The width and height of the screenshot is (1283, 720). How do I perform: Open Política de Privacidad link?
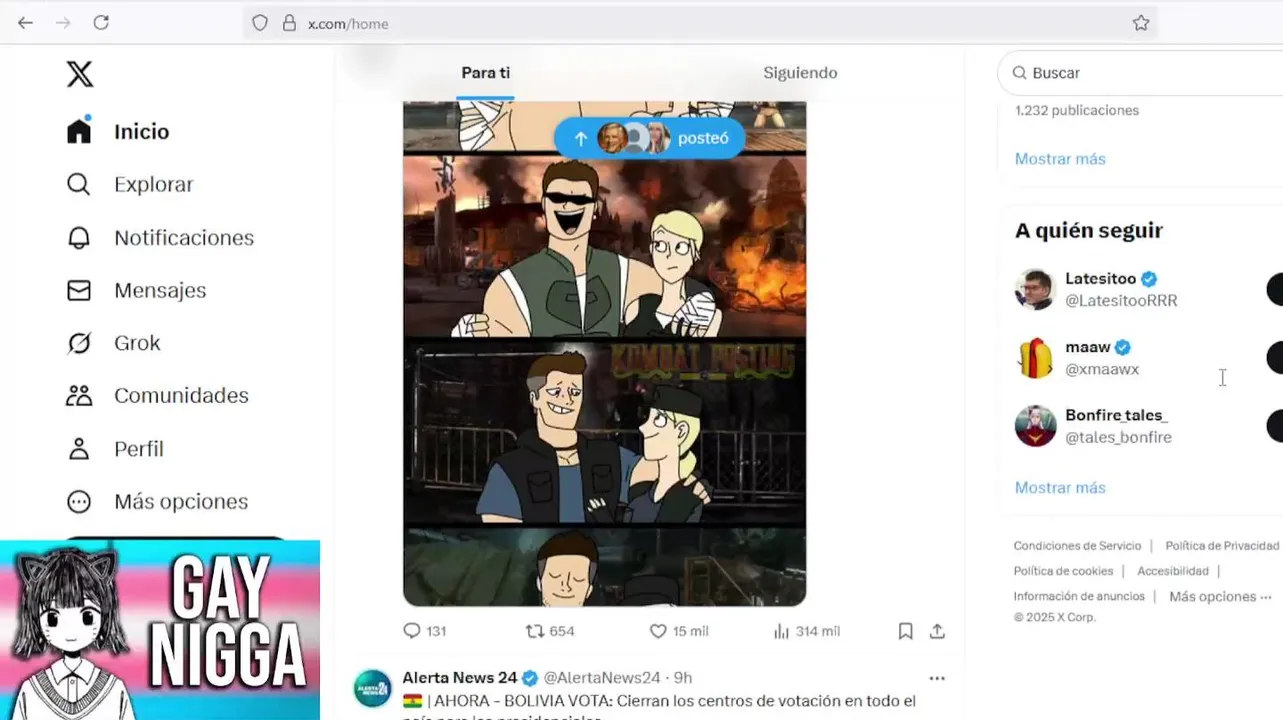pos(1222,546)
